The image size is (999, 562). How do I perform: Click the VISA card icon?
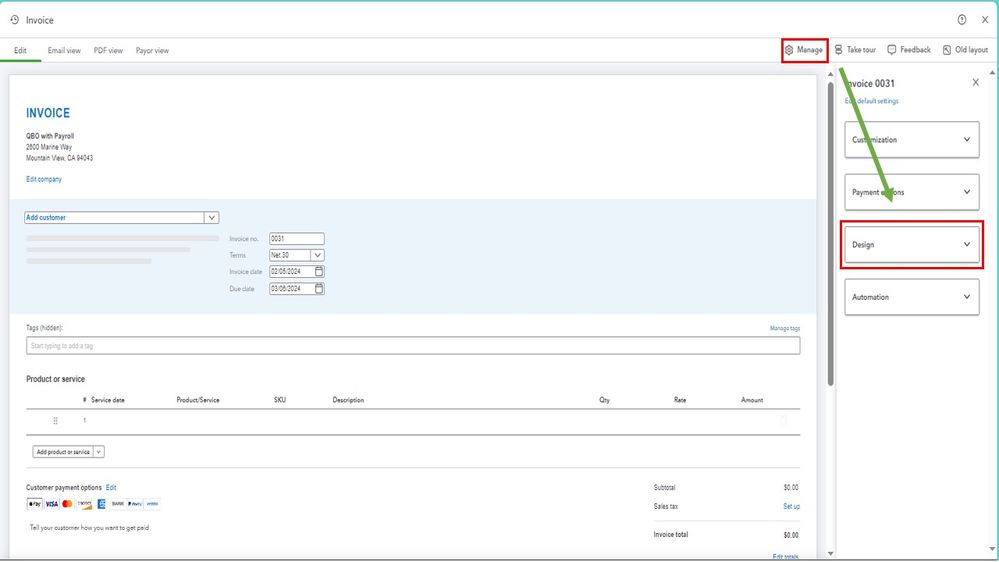coord(52,504)
